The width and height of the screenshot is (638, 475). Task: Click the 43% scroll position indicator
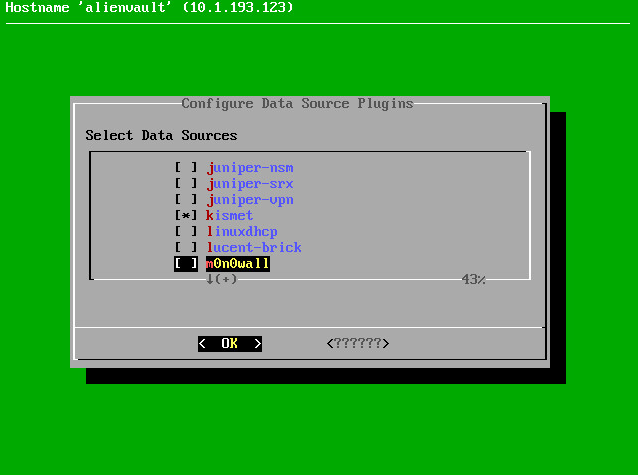coord(474,279)
